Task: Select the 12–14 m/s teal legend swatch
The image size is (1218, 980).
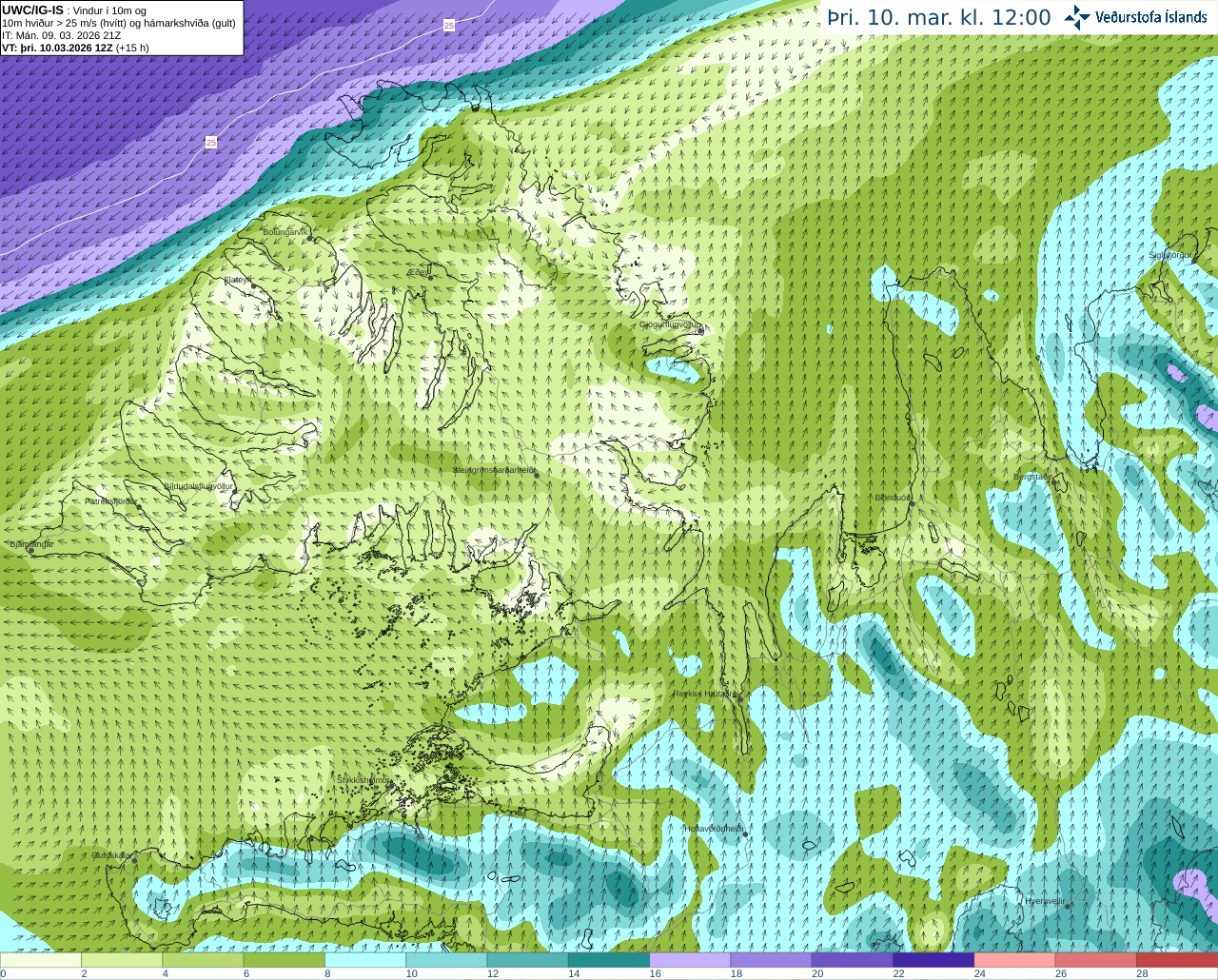Action: (528, 960)
